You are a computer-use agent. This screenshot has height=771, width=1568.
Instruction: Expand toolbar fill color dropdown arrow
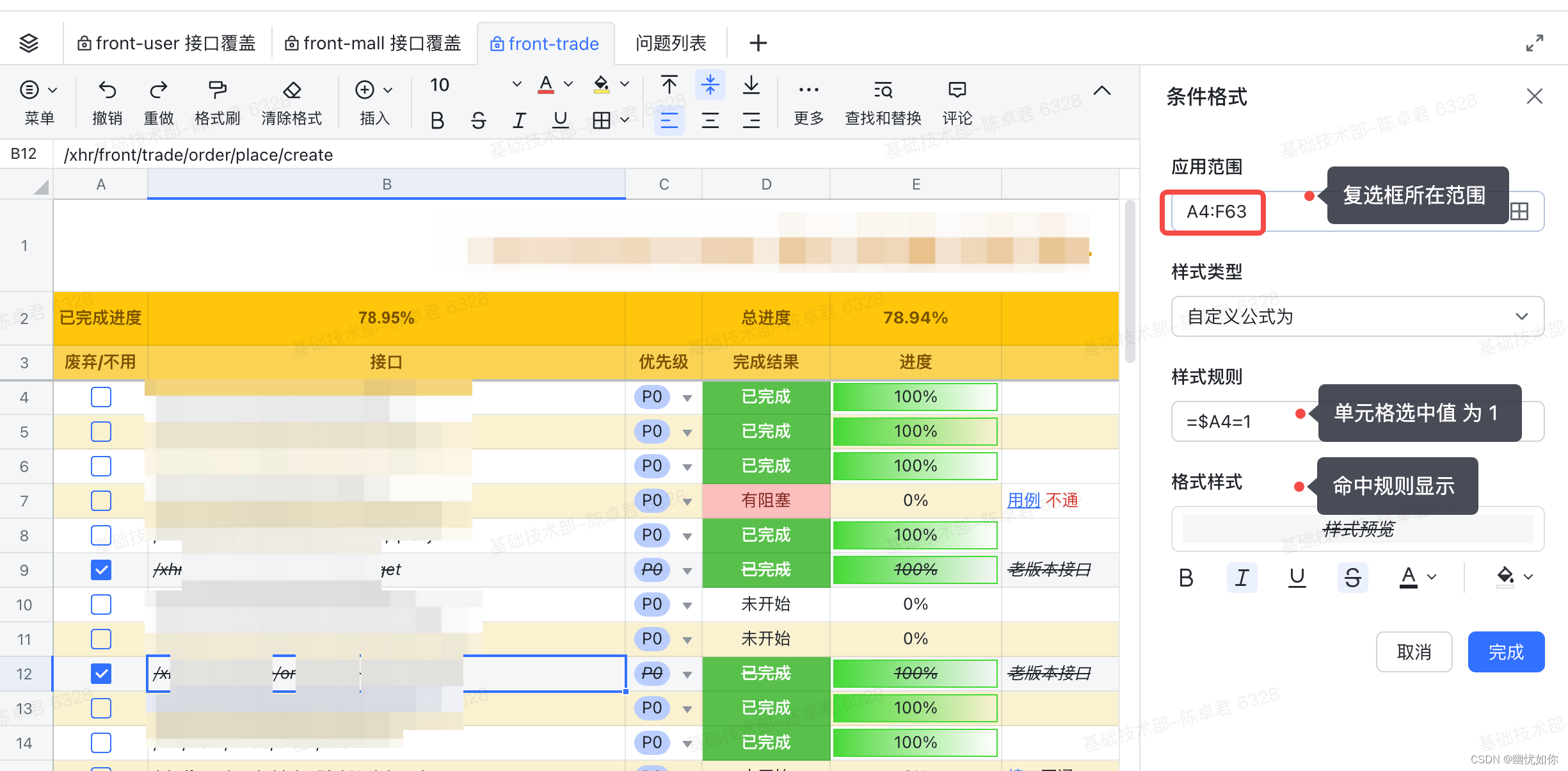625,85
